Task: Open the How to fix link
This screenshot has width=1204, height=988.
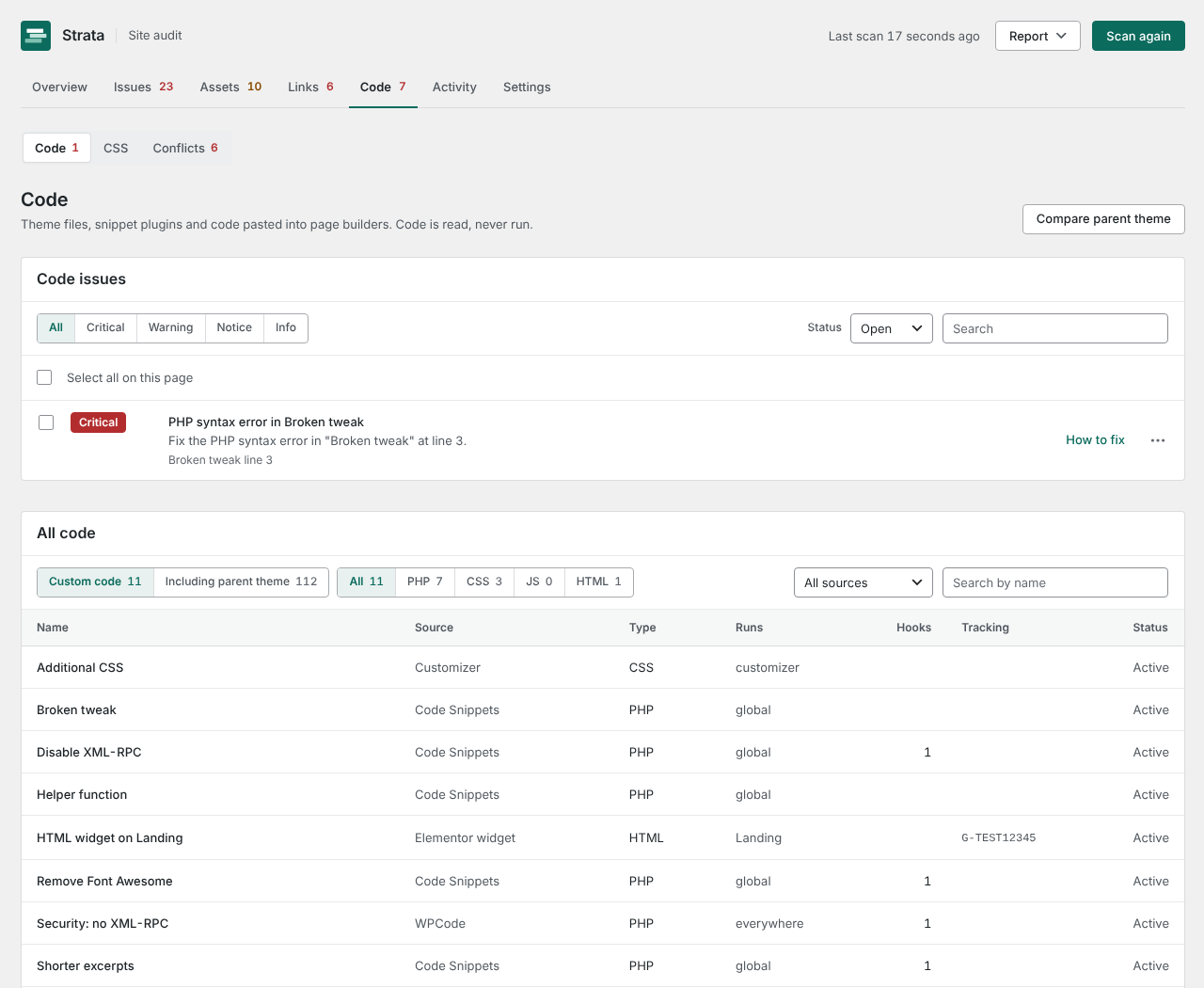Action: (x=1095, y=439)
